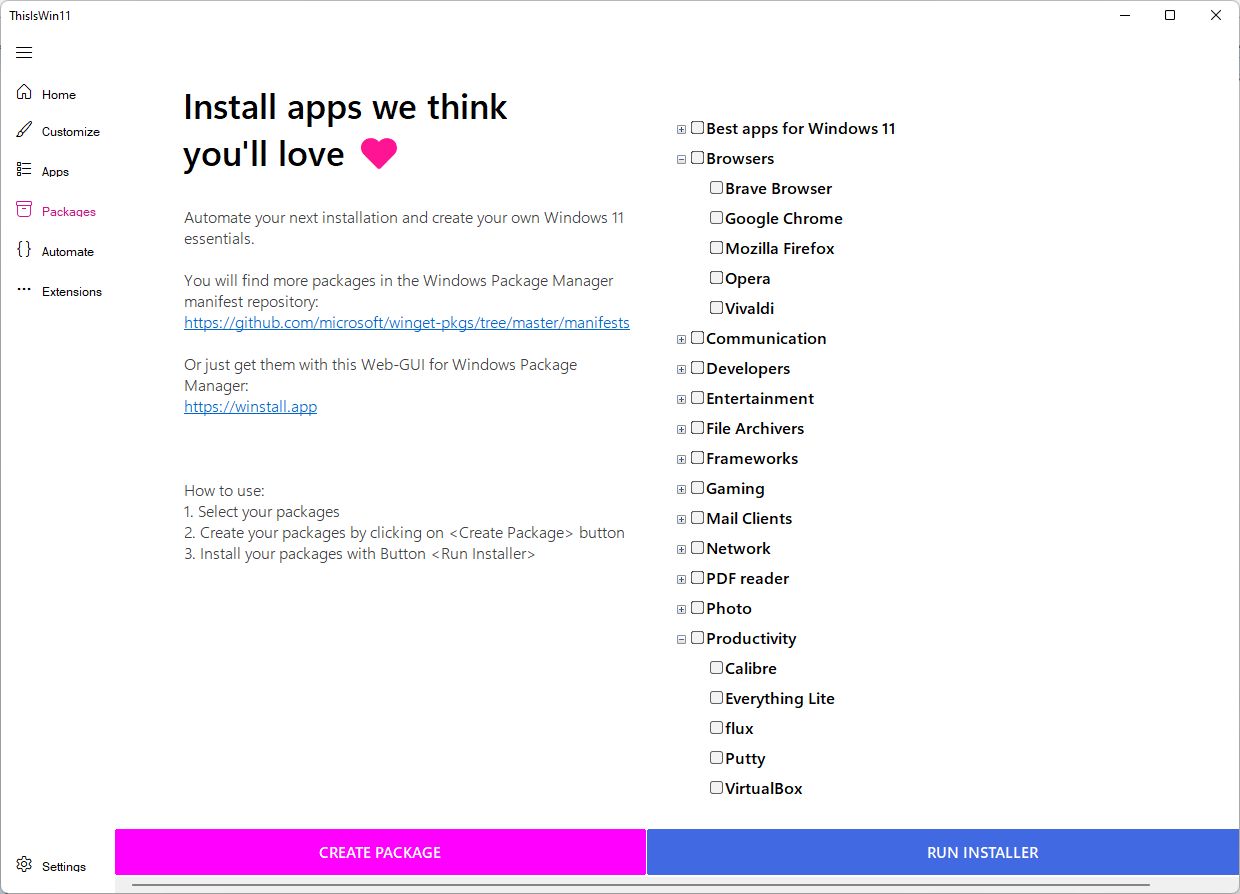
Task: Check the Browsers category checkbox
Action: click(x=697, y=158)
